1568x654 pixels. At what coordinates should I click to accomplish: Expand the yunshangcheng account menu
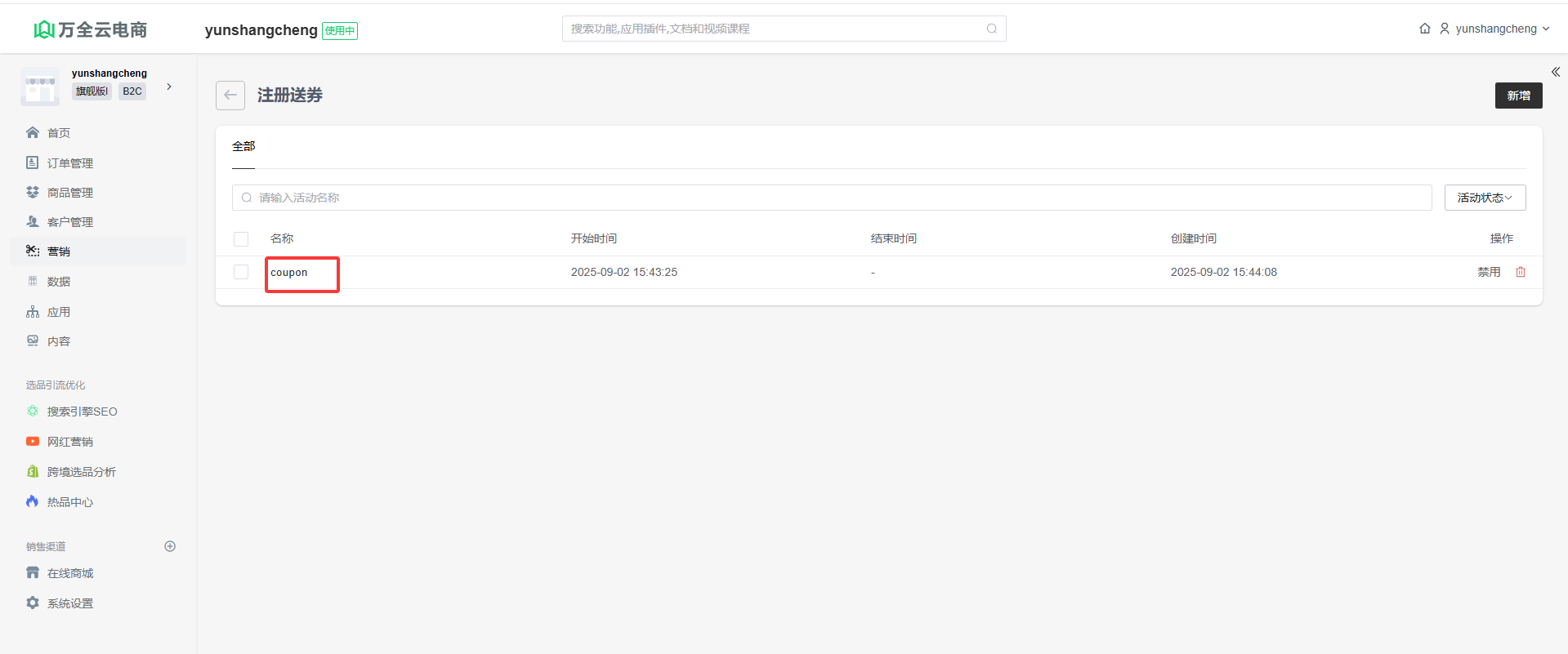coord(1496,29)
